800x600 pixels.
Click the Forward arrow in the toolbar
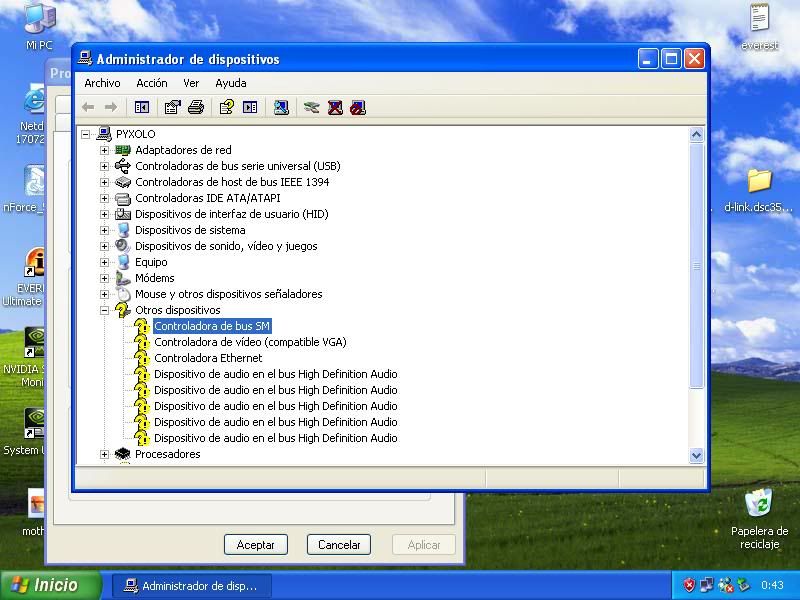110,107
